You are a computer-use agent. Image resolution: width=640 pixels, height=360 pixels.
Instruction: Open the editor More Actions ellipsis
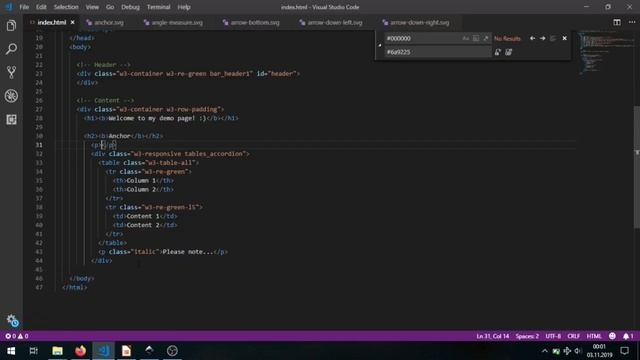pos(632,22)
